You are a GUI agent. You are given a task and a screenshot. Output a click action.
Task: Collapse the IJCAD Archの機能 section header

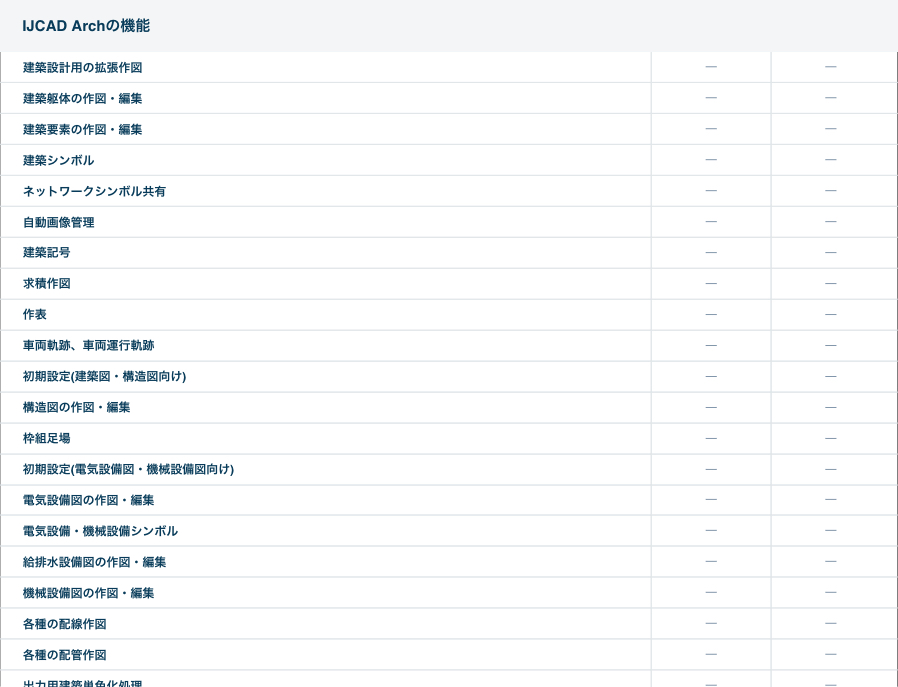(x=86, y=26)
